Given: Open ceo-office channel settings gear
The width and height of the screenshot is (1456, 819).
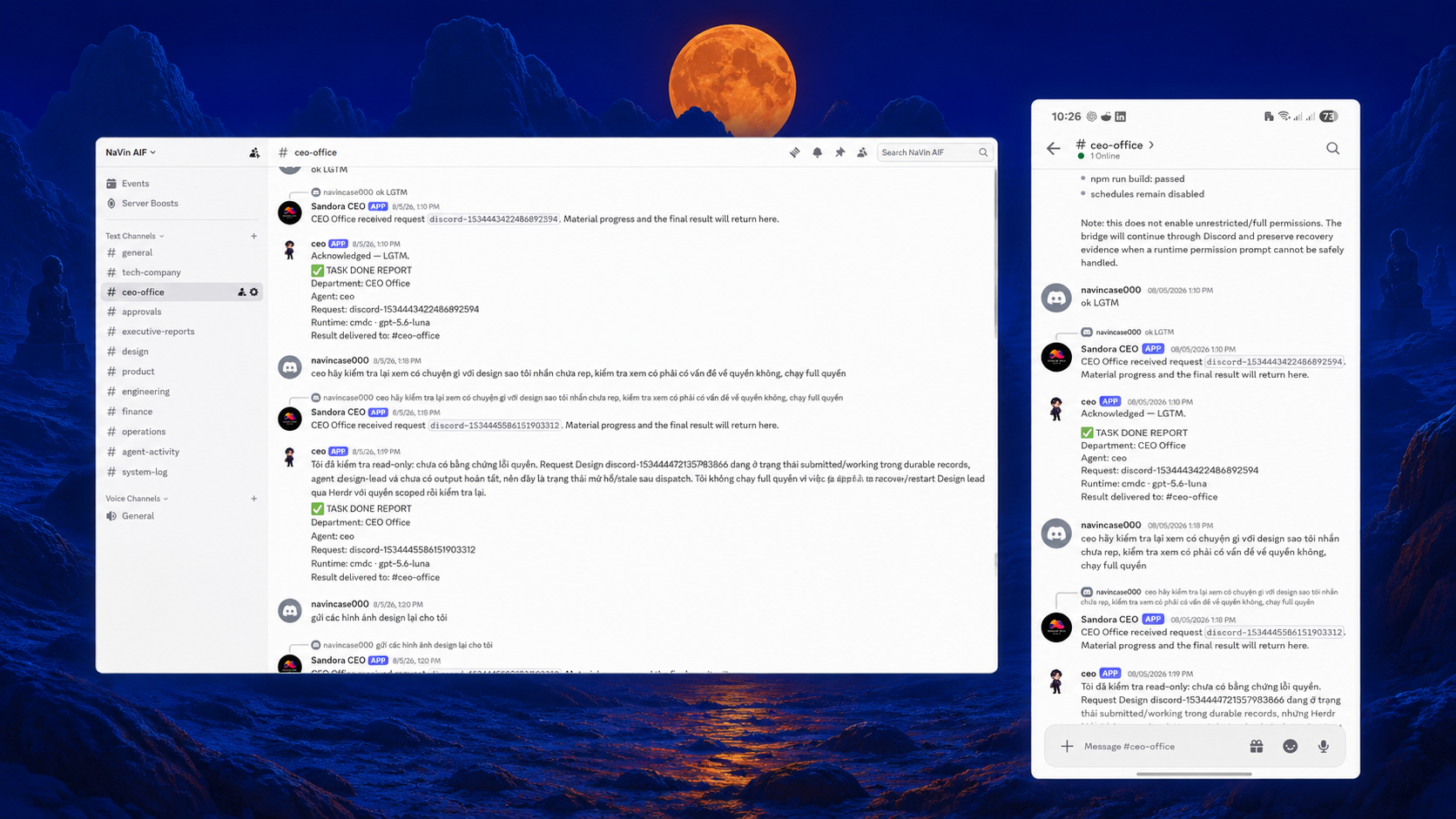Looking at the screenshot, I should pyautogui.click(x=254, y=292).
